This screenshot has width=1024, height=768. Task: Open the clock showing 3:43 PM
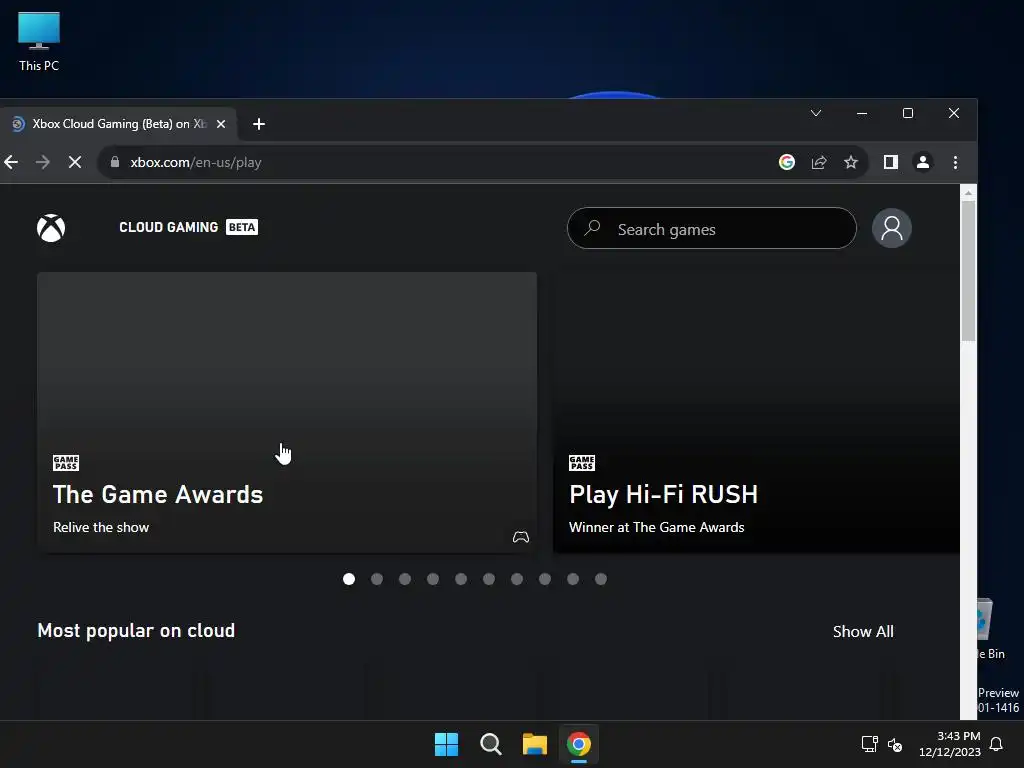pos(950,744)
